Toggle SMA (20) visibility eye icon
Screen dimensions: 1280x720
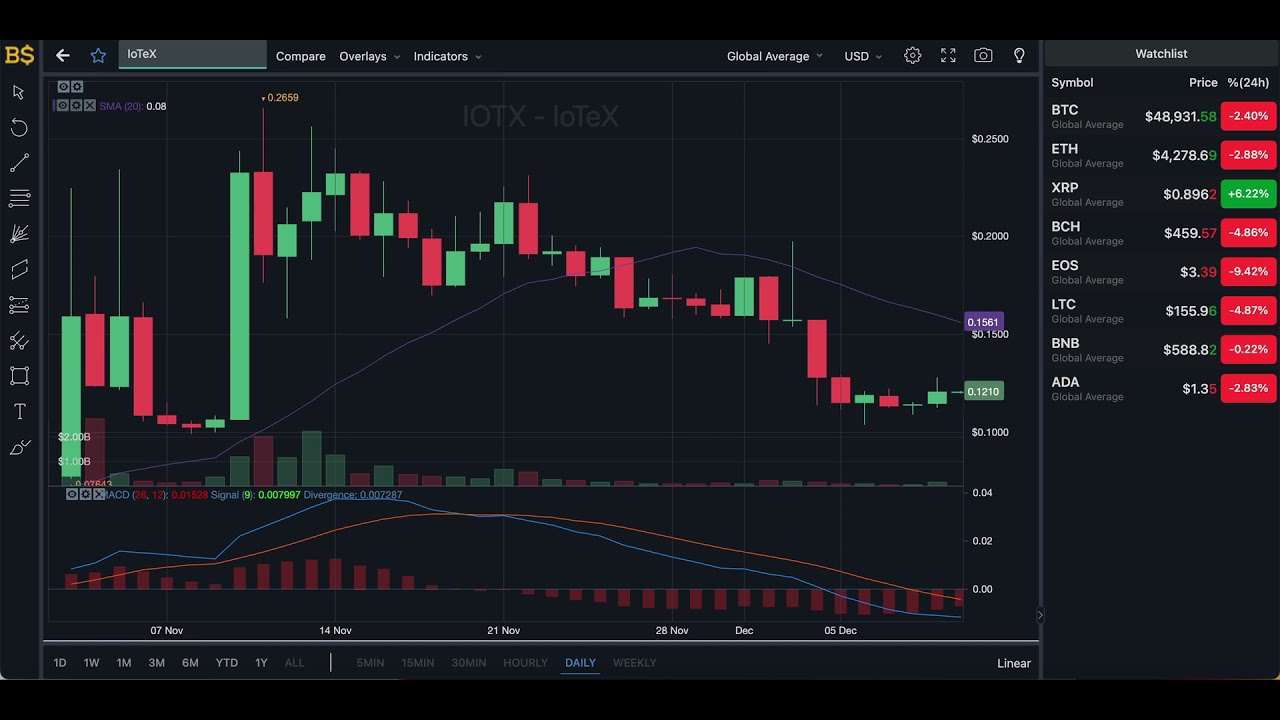coord(62,105)
